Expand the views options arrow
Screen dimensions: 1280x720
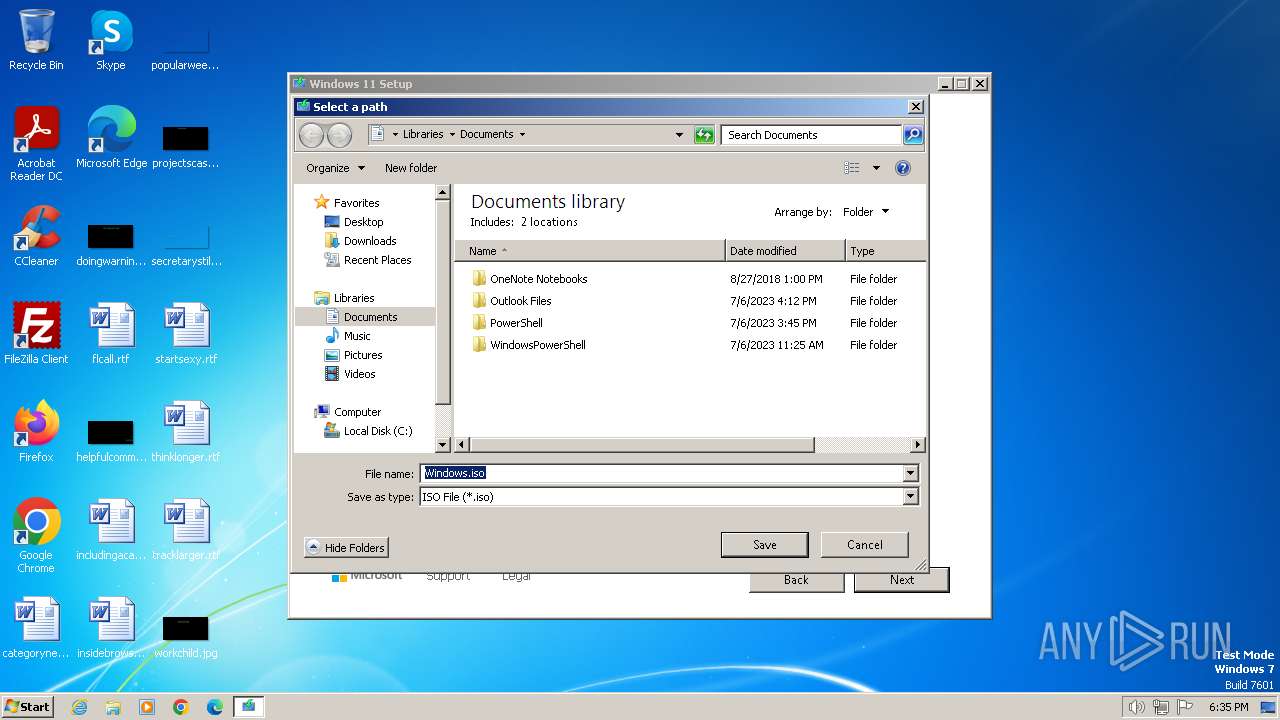[x=876, y=168]
